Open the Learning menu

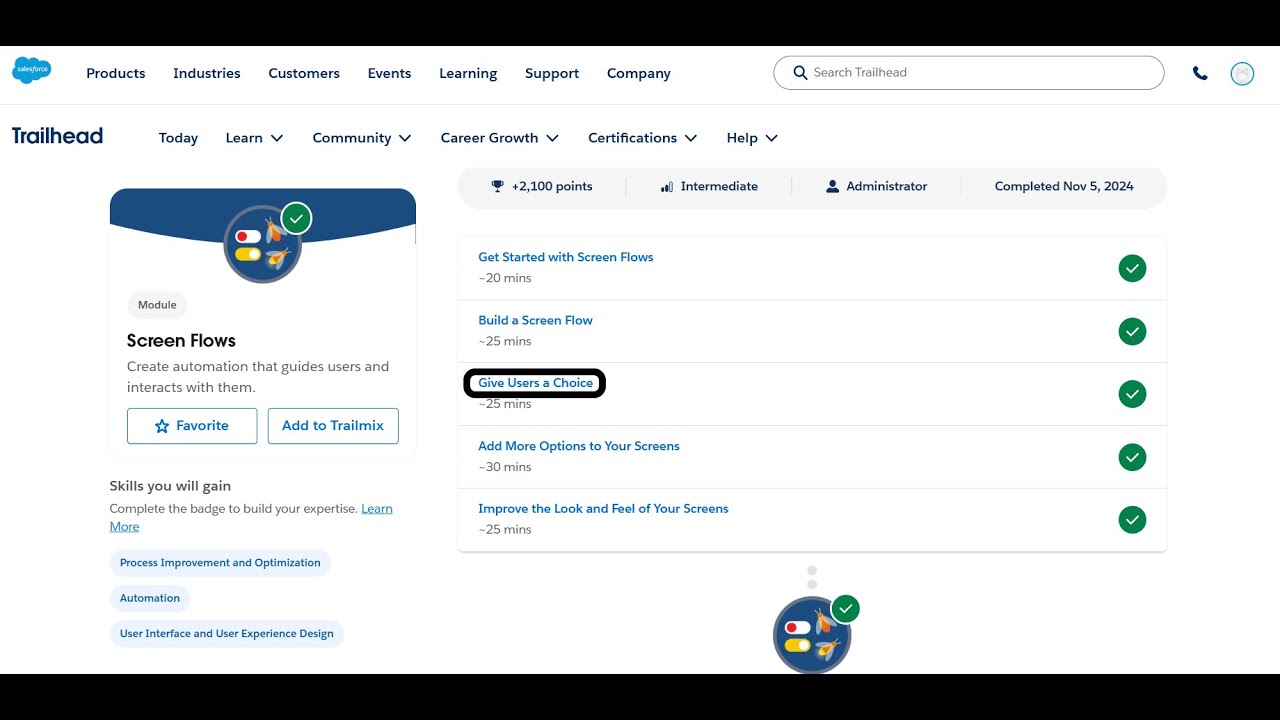tap(468, 73)
